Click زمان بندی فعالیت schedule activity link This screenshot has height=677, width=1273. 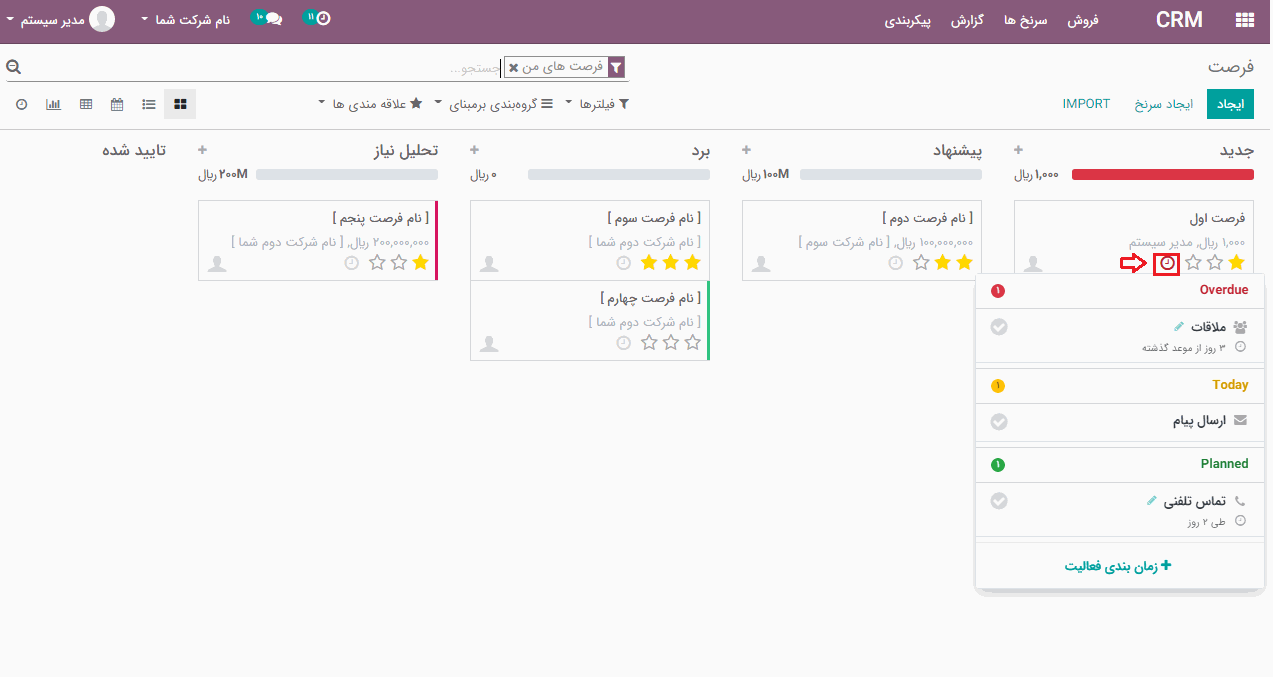tap(1117, 566)
